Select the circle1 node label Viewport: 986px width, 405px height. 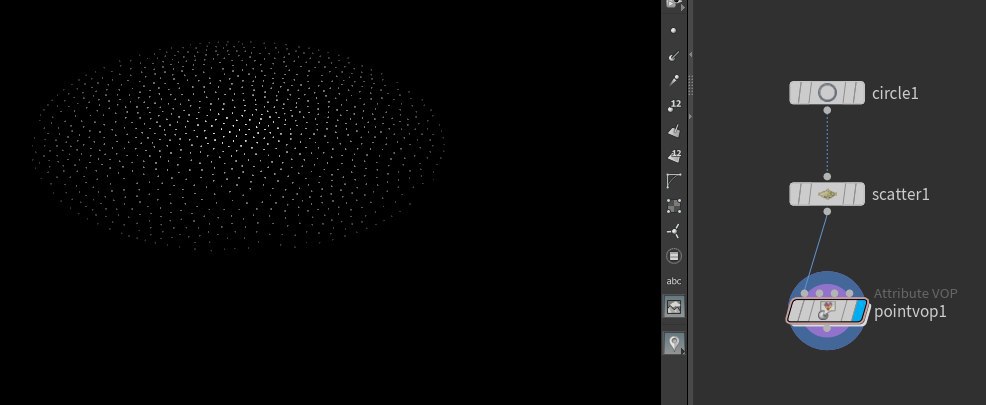tap(895, 94)
